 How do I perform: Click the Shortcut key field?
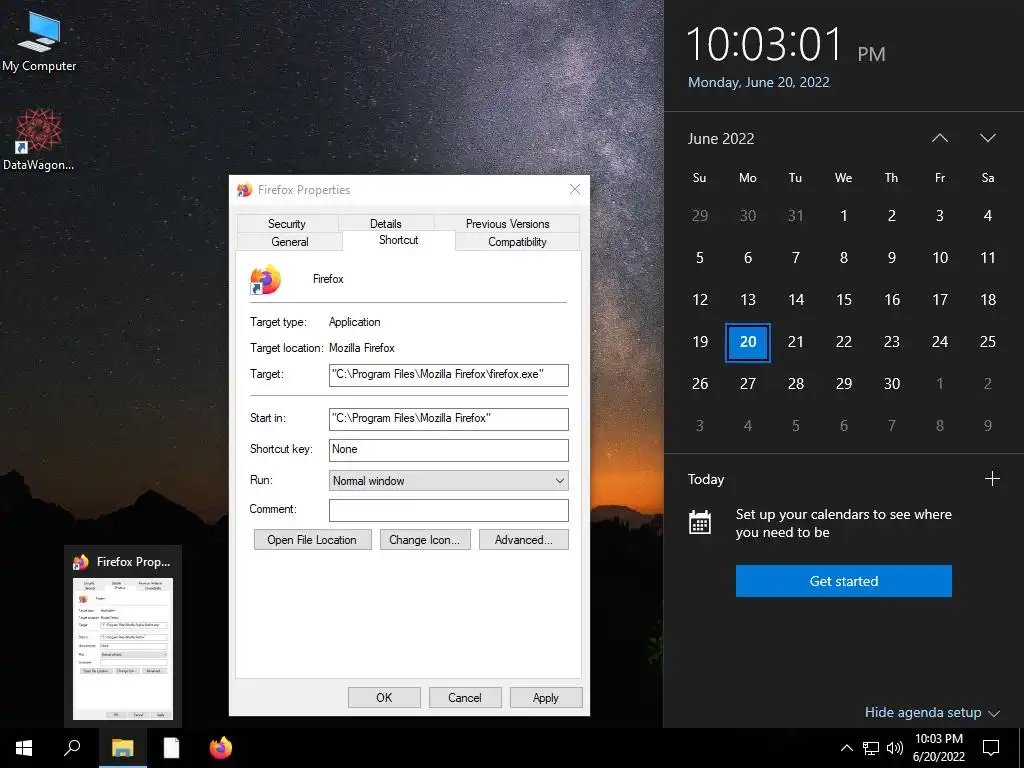[x=449, y=450]
